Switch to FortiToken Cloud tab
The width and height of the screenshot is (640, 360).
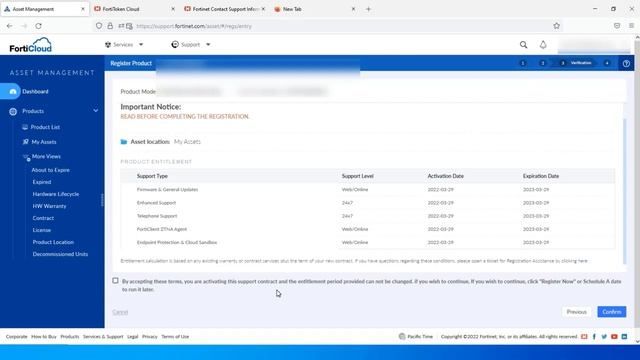click(135, 9)
